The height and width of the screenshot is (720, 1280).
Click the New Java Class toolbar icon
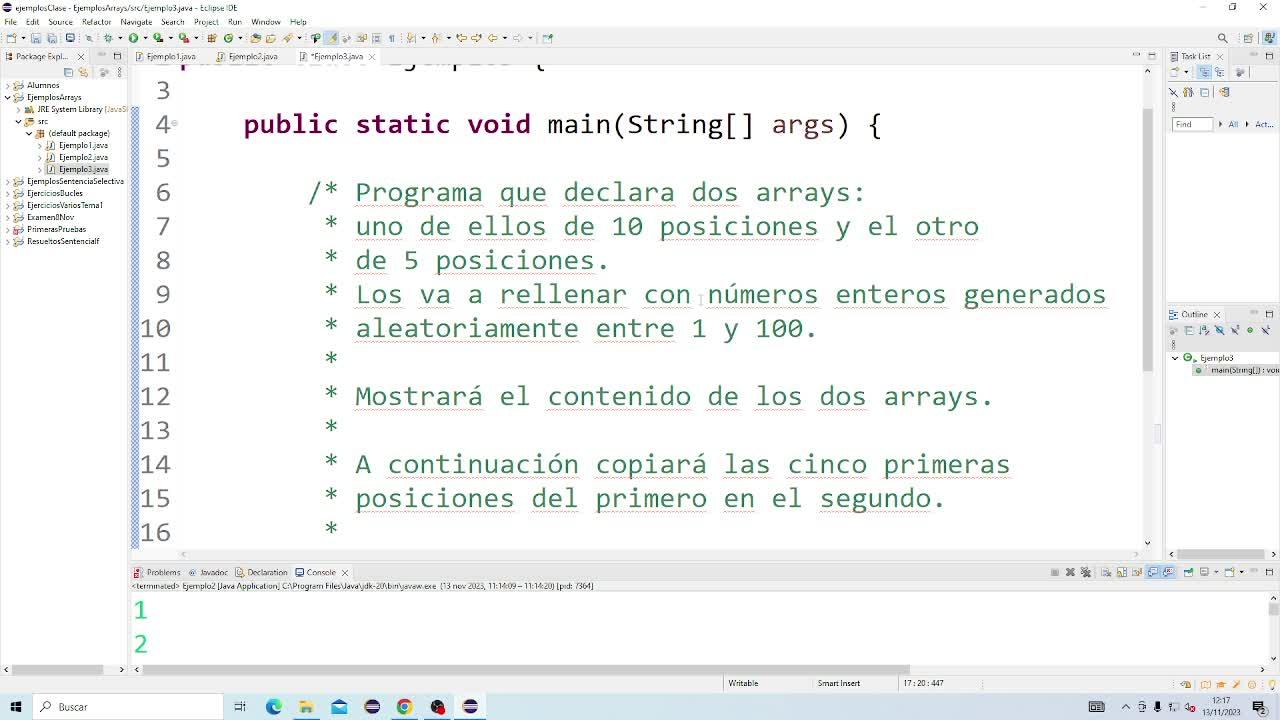pos(228,38)
